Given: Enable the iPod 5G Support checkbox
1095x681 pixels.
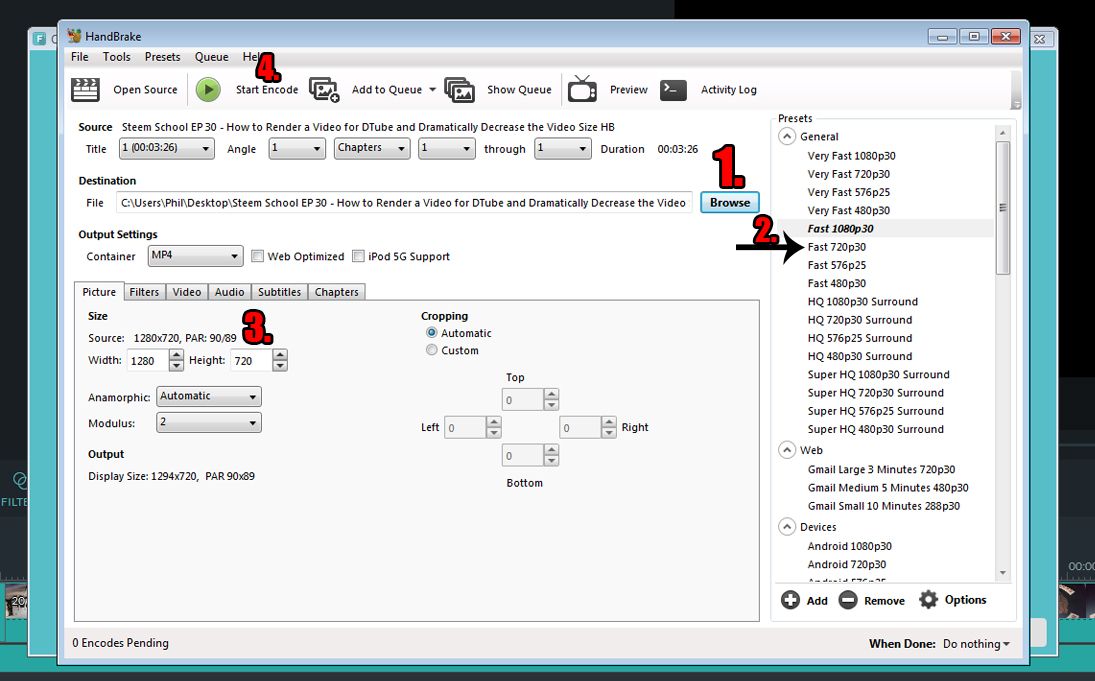Looking at the screenshot, I should pyautogui.click(x=358, y=256).
